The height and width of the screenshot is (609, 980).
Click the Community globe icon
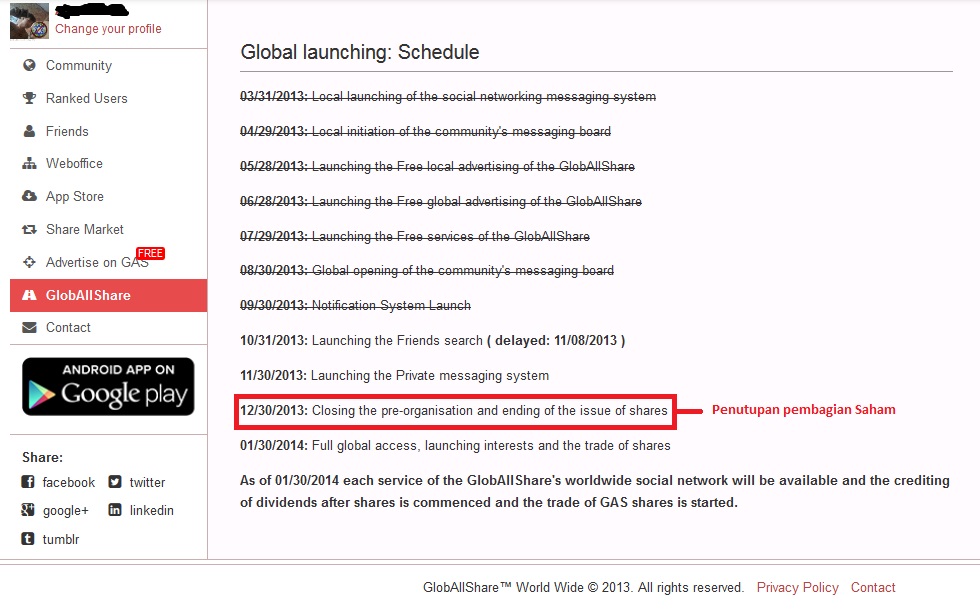click(x=29, y=66)
